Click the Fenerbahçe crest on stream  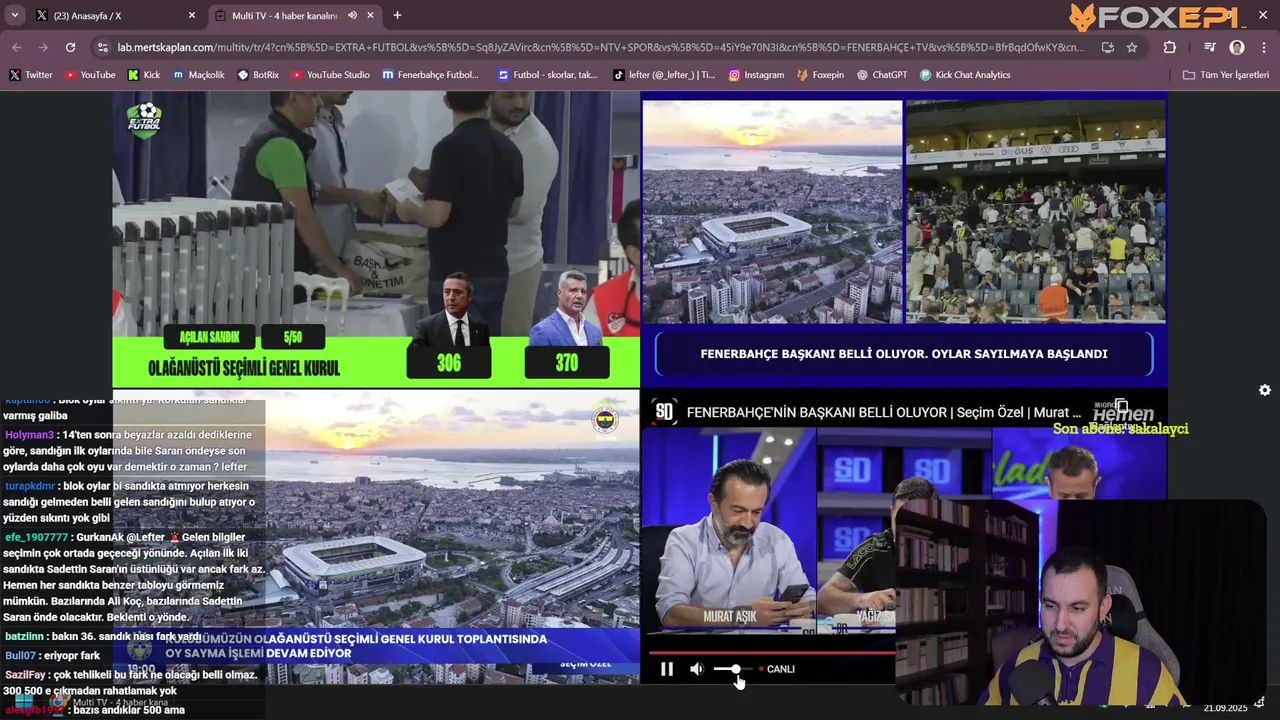coord(605,420)
